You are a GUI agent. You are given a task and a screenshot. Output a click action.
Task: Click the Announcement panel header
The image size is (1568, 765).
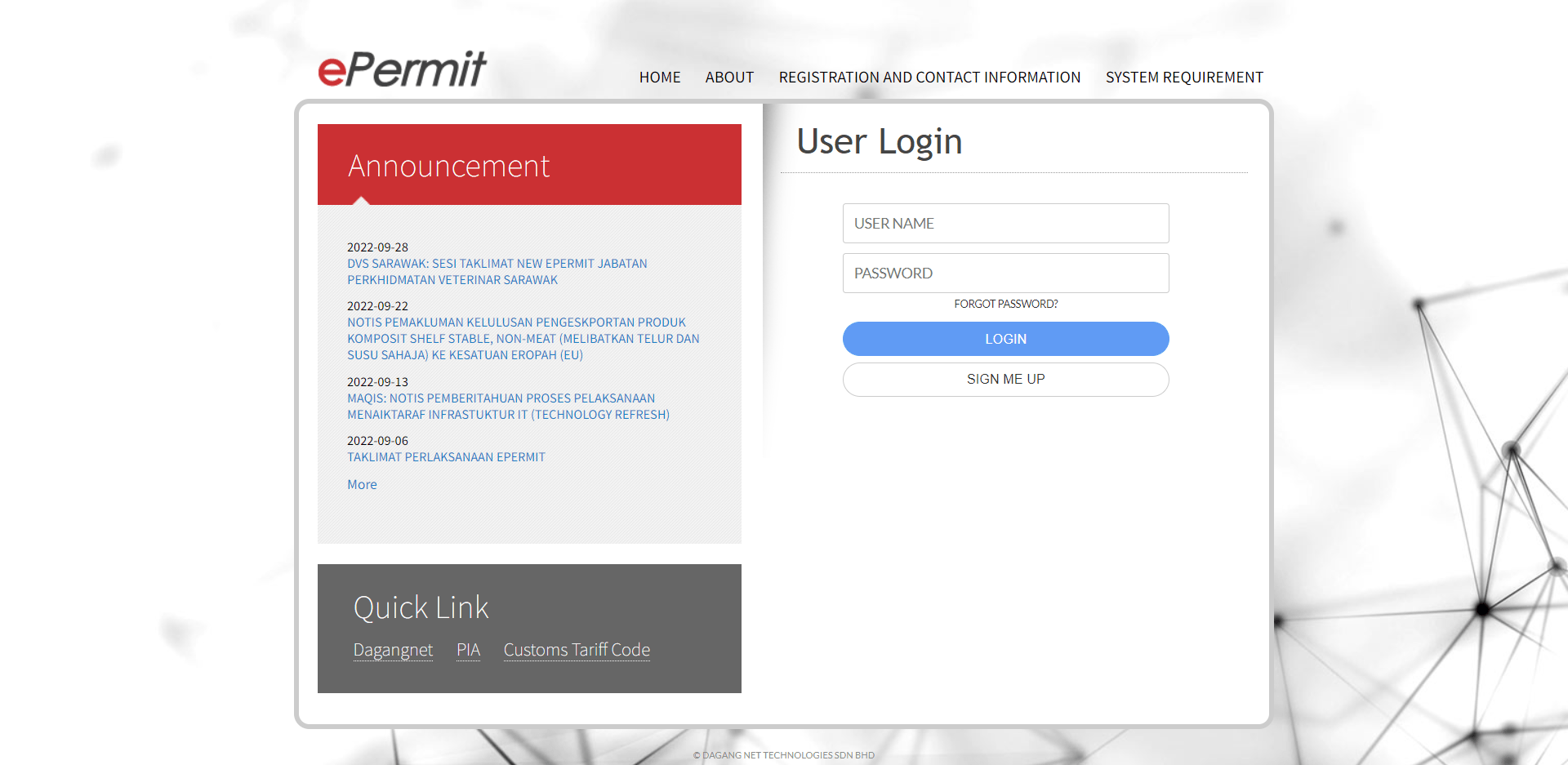(529, 165)
